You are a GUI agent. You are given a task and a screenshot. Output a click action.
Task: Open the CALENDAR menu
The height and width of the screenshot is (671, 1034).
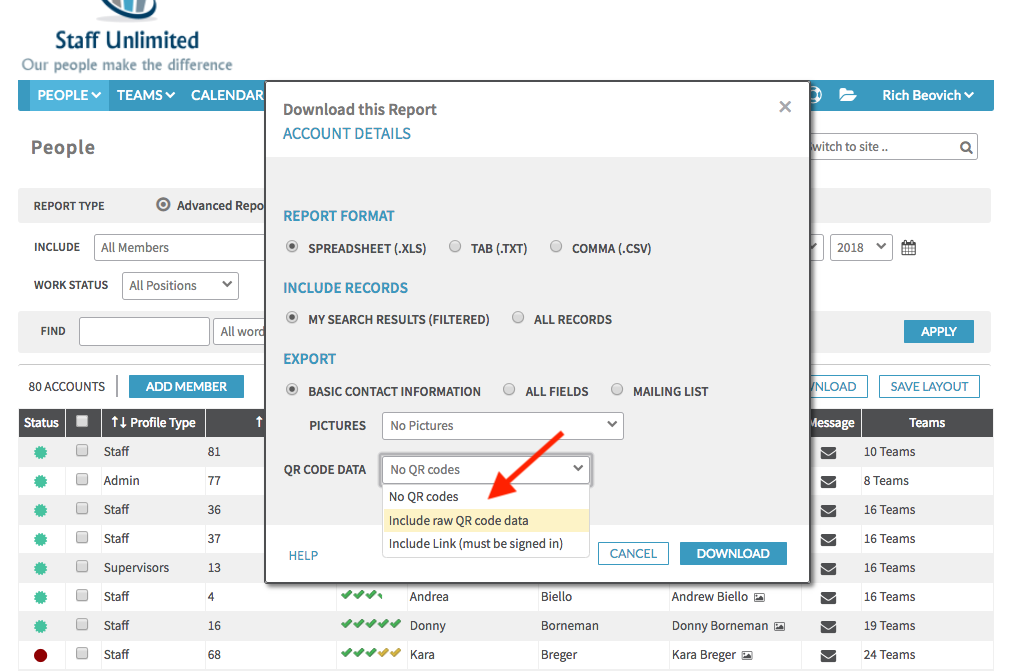coord(226,96)
